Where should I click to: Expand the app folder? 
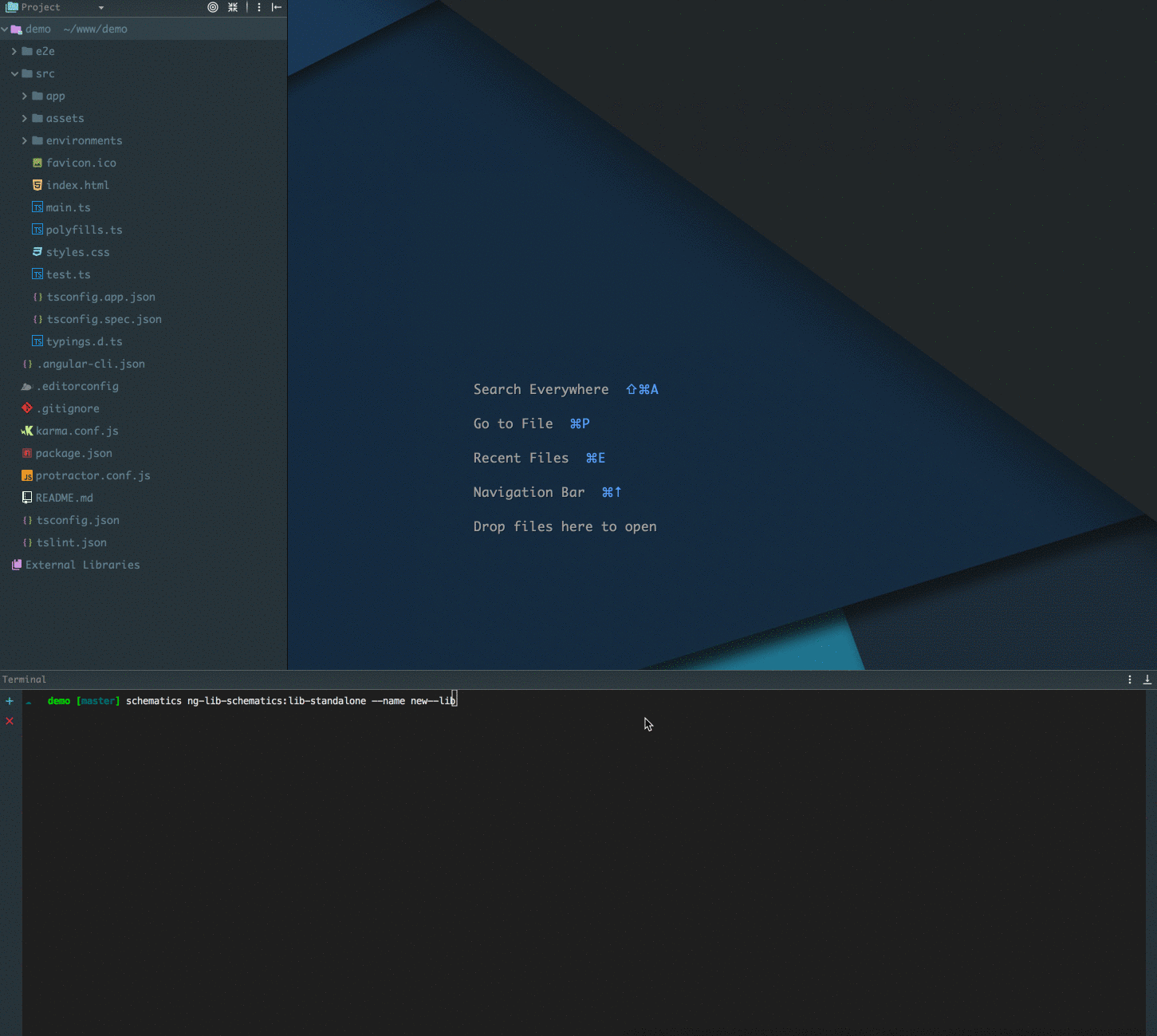pyautogui.click(x=25, y=96)
